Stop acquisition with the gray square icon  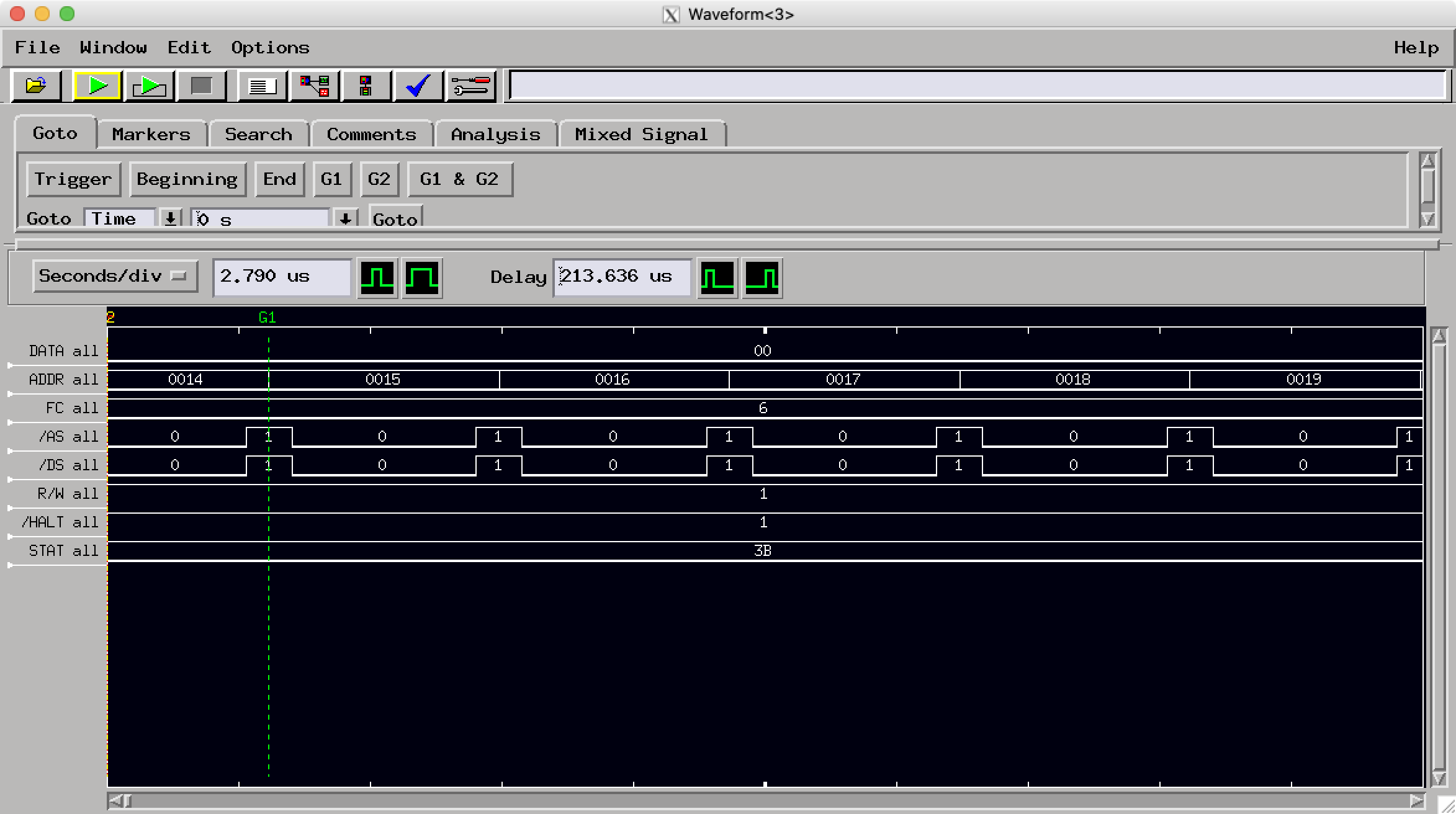pyautogui.click(x=200, y=86)
